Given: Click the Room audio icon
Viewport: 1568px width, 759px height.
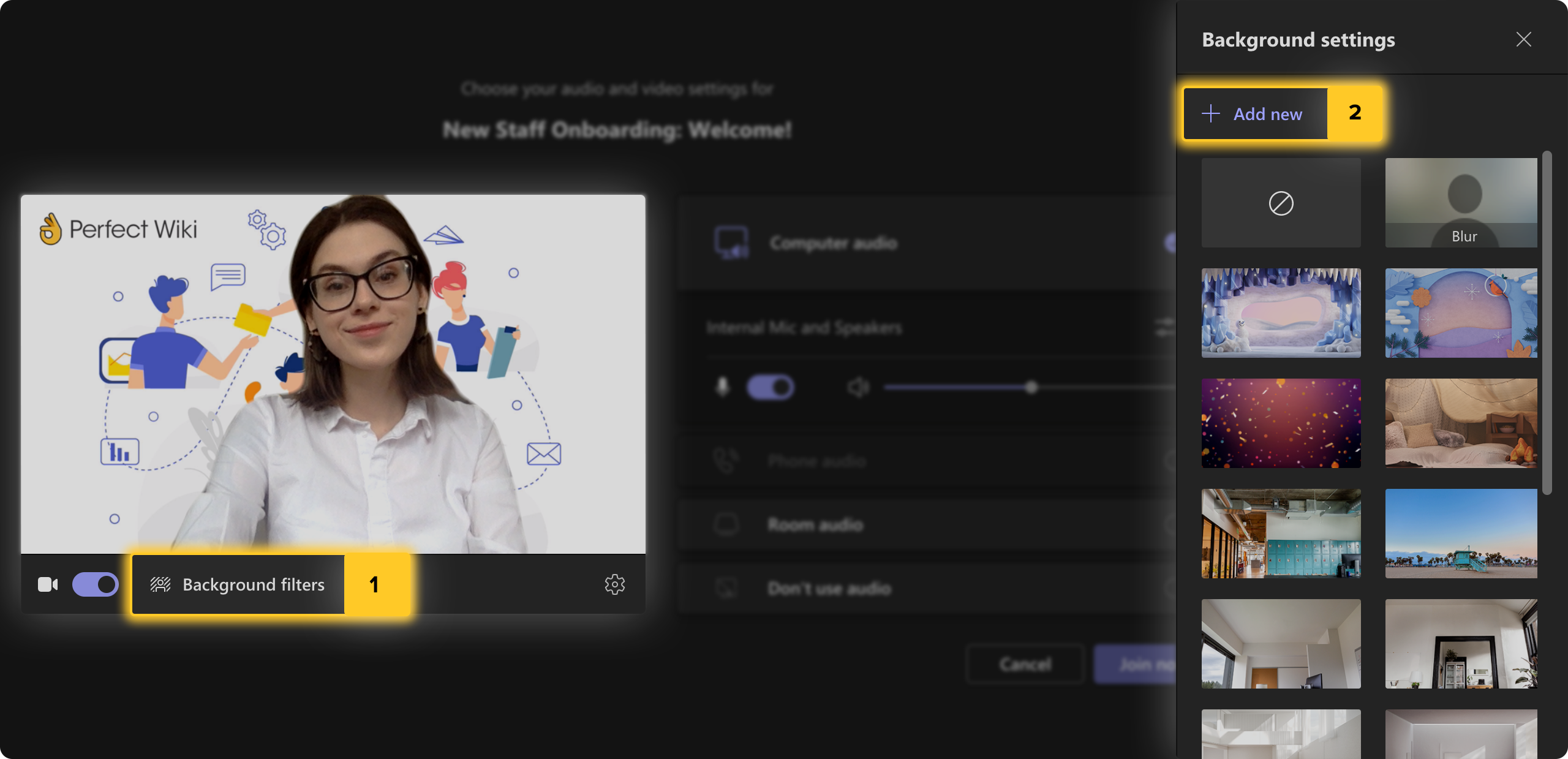Looking at the screenshot, I should tap(726, 524).
